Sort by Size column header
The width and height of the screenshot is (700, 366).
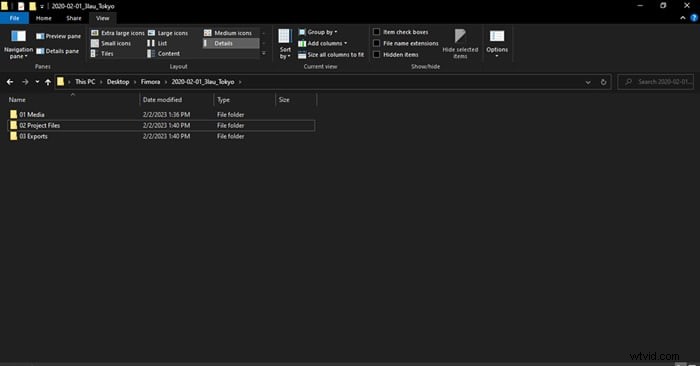[296, 100]
